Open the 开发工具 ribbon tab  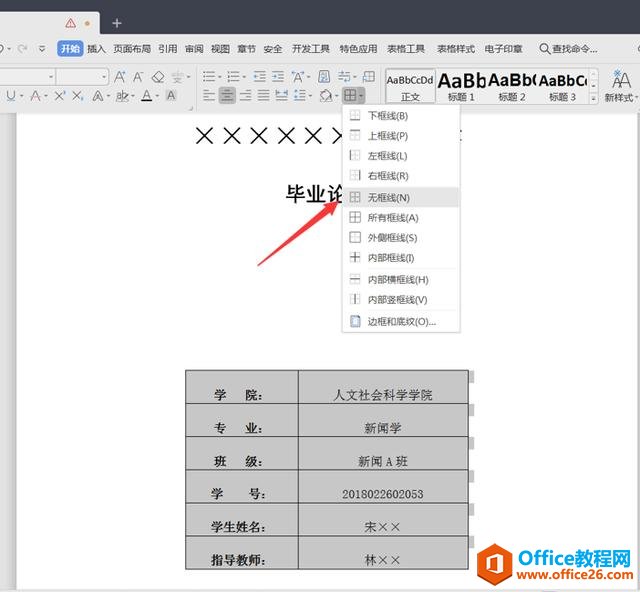coord(311,49)
